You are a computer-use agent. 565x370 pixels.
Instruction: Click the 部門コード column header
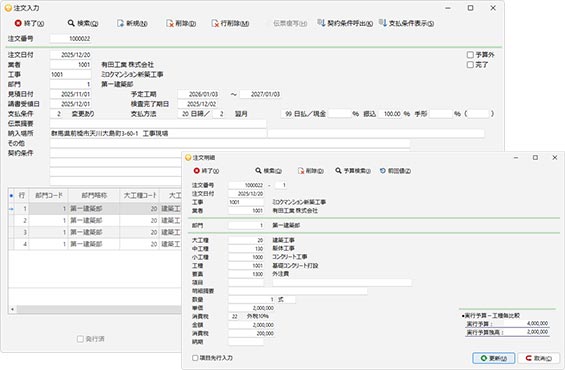point(49,196)
